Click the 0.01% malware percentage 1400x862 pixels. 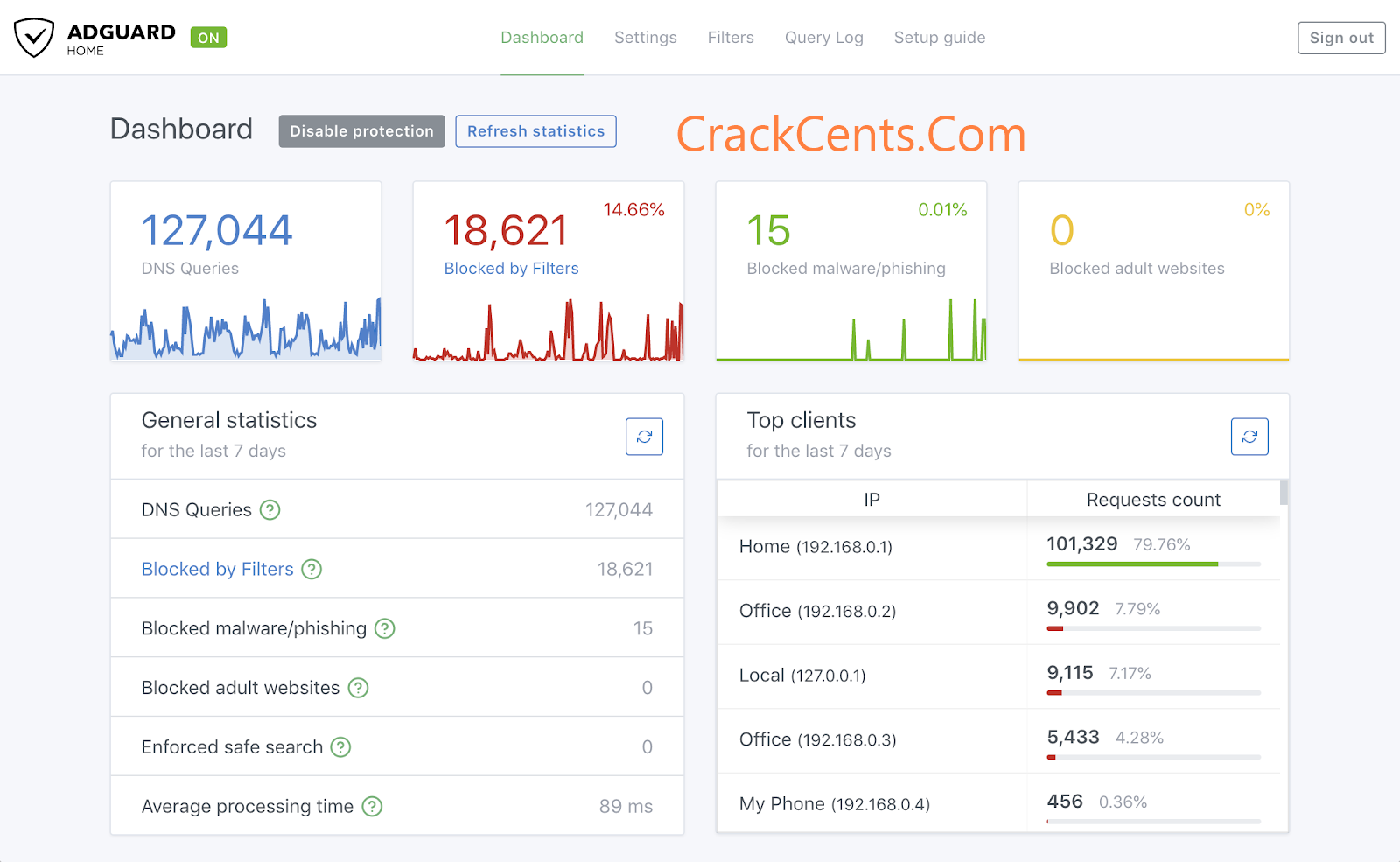tap(942, 210)
